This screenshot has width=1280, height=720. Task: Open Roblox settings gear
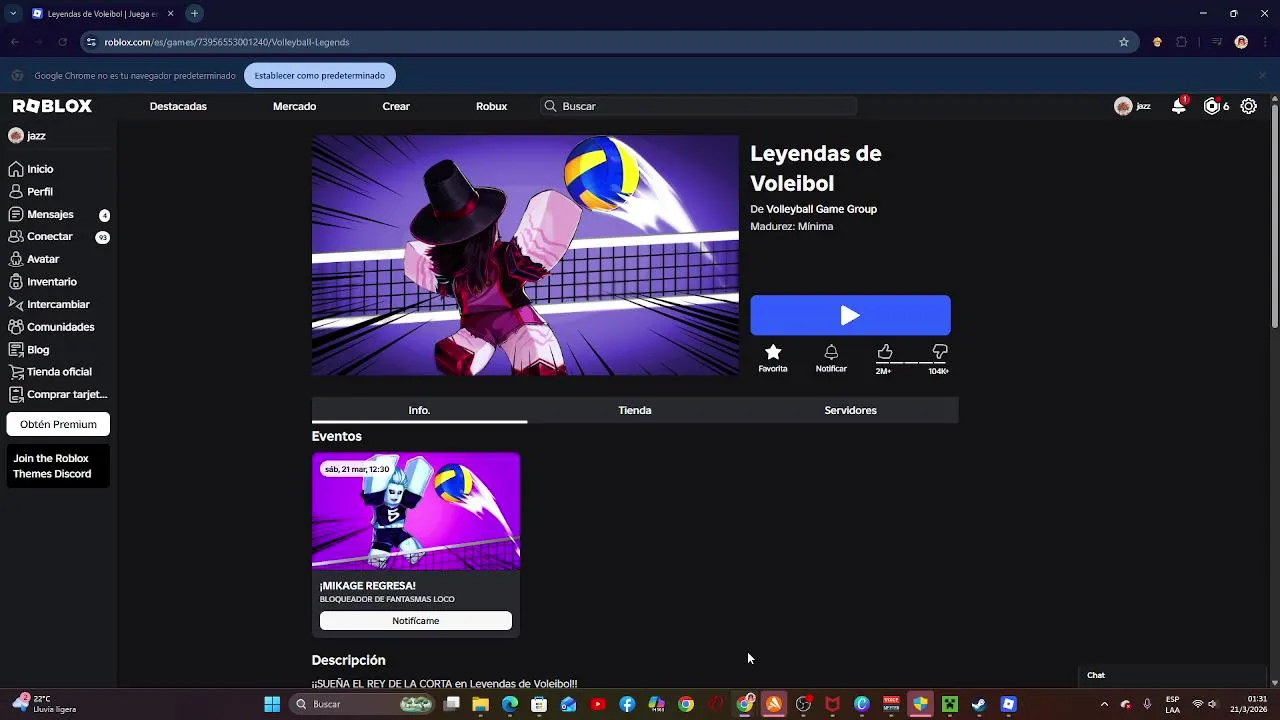point(1249,106)
